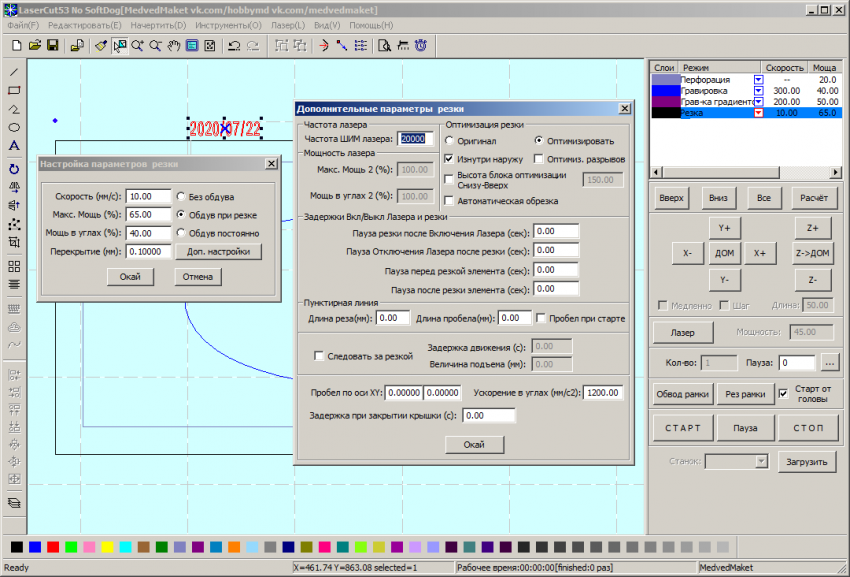
Task: Click the zoom in magnifier icon
Action: coord(137,45)
